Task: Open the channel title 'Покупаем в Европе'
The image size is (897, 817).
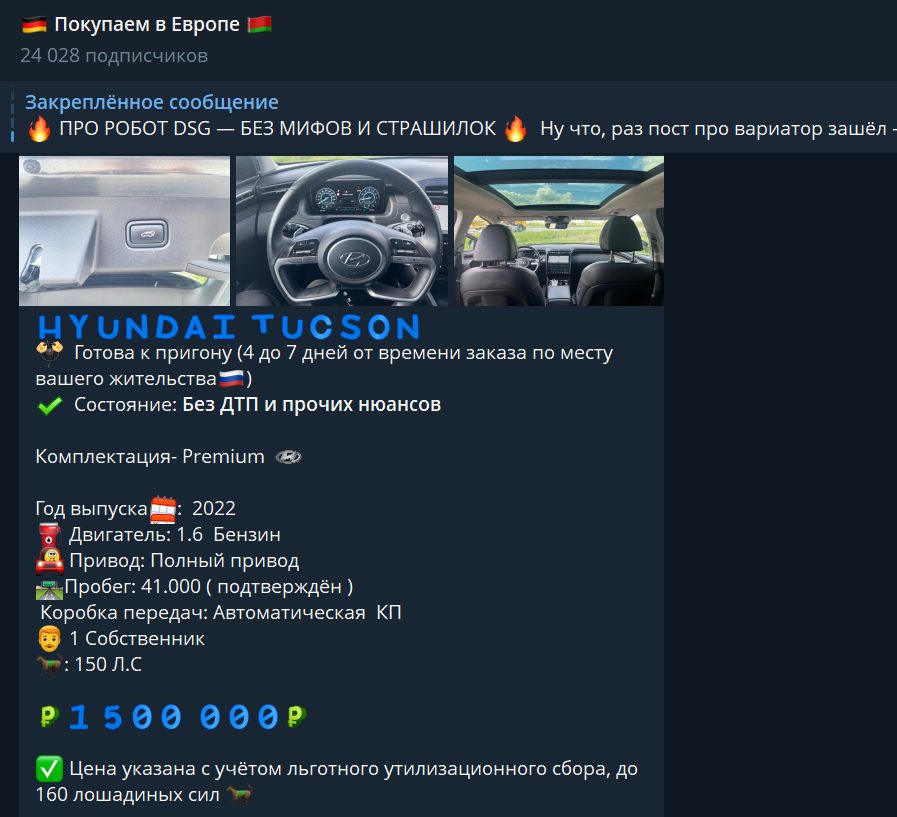Action: [147, 25]
